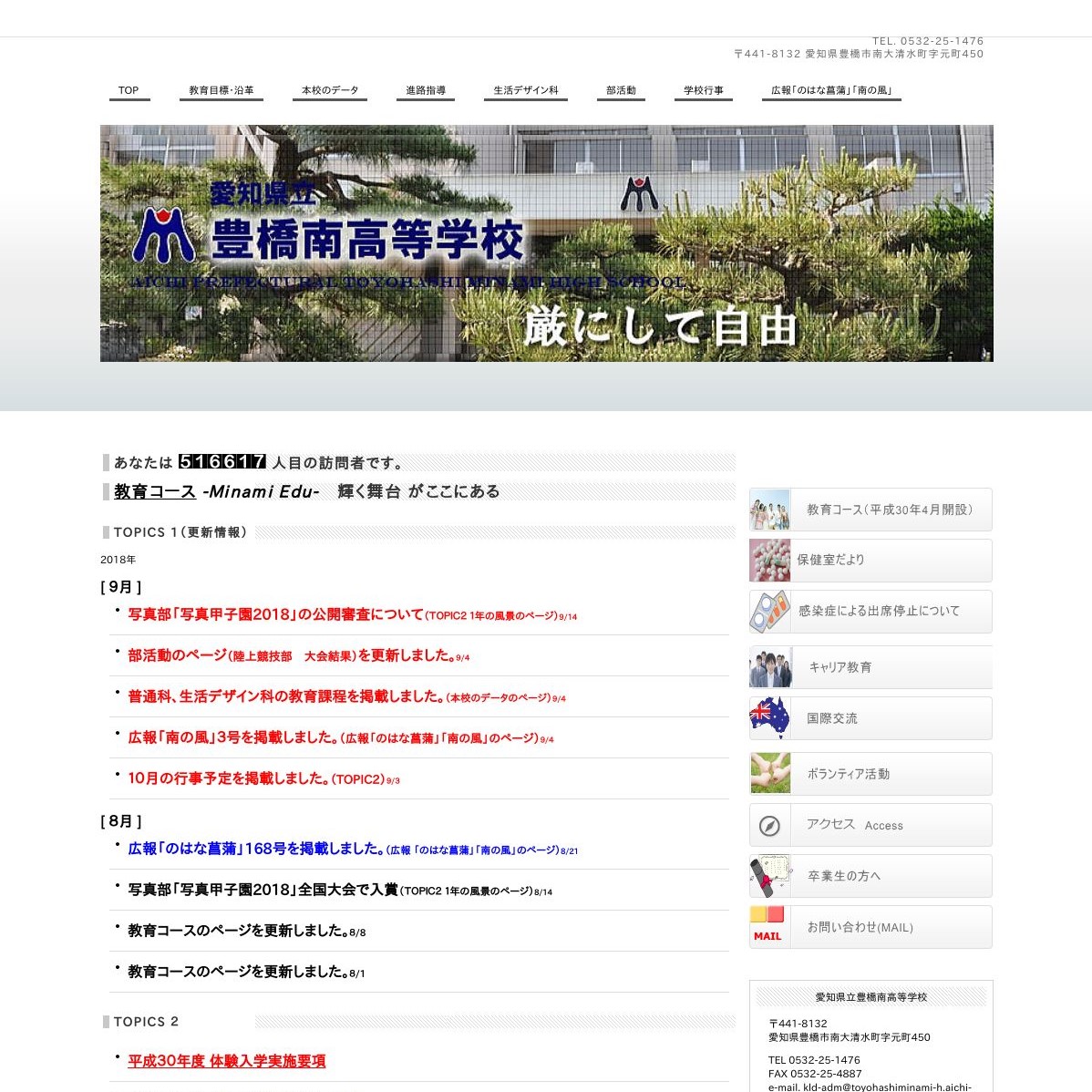The height and width of the screenshot is (1092, 1092).
Task: Select 愛知県立豊橋南高等学校 info box title
Action: point(871,997)
